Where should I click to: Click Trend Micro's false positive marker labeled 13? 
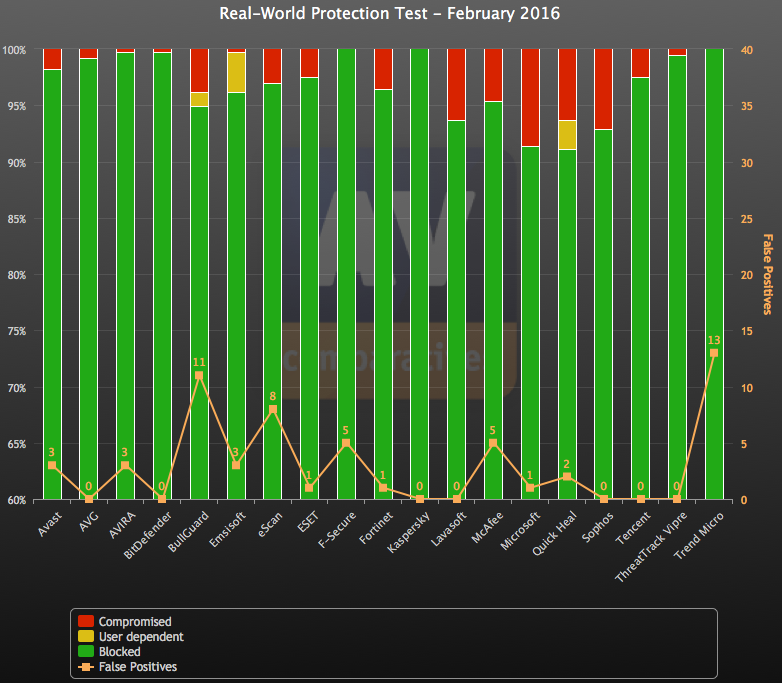tap(713, 353)
